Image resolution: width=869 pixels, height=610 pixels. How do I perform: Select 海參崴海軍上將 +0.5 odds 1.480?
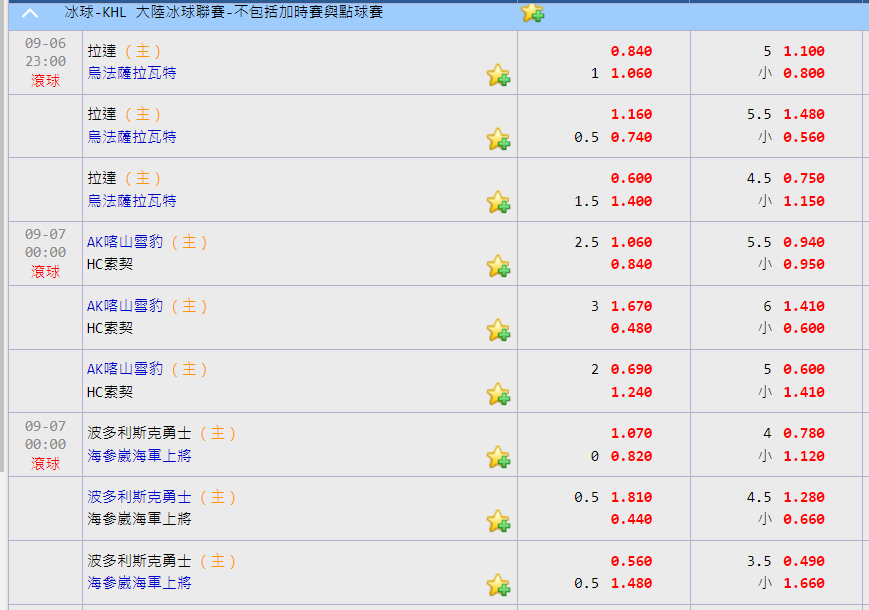pyautogui.click(x=631, y=583)
